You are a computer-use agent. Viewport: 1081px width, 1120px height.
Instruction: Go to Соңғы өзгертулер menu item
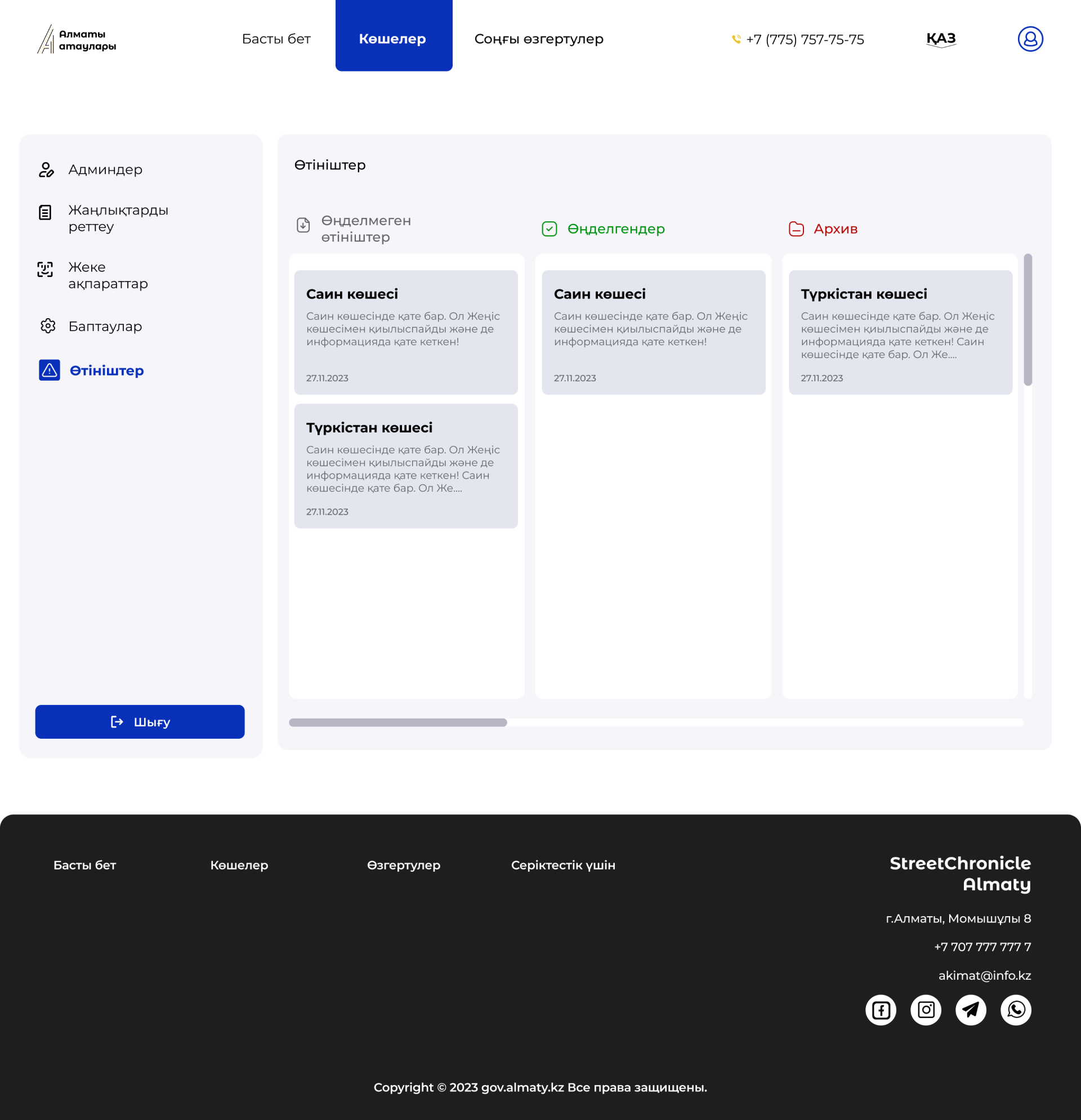[538, 39]
